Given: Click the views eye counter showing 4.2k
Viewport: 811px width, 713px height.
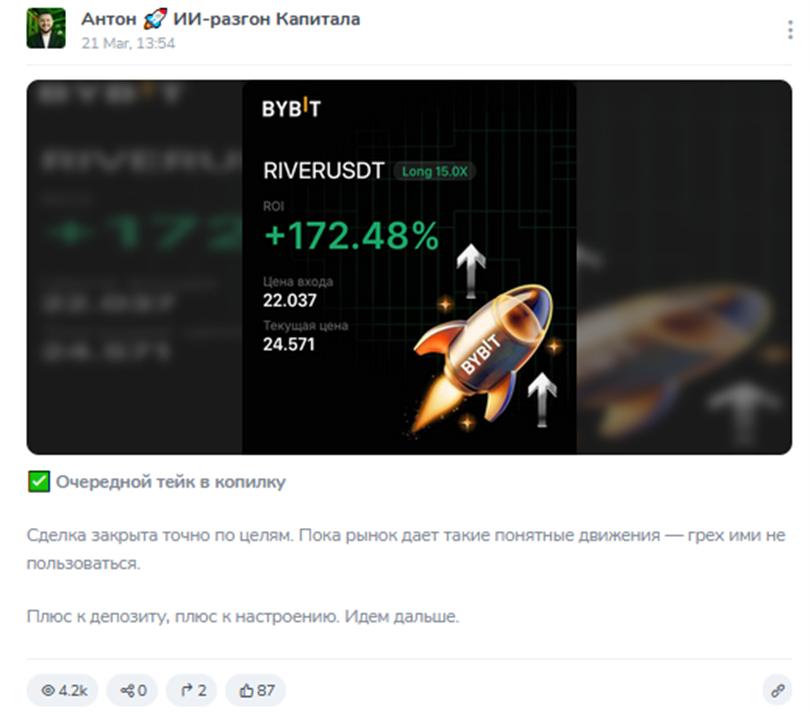Looking at the screenshot, I should (x=63, y=690).
